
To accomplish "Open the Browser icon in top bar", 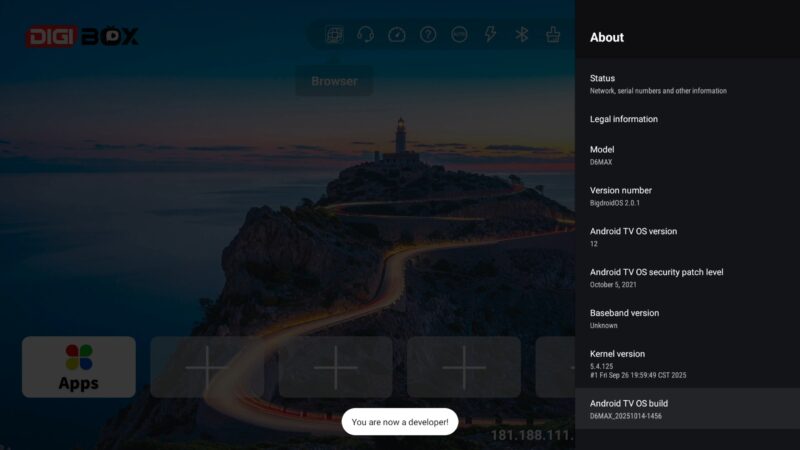I will click(x=334, y=35).
